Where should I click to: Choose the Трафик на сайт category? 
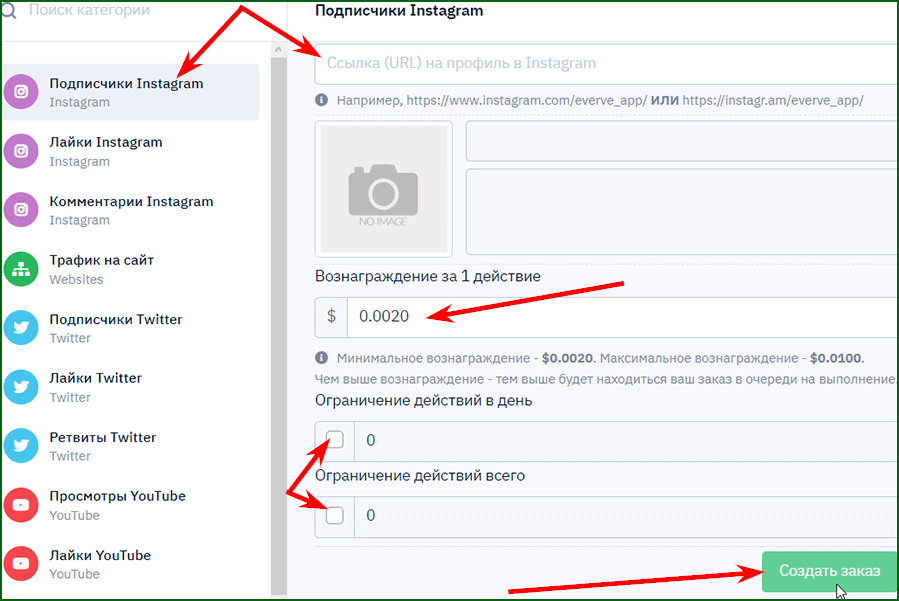(x=131, y=269)
